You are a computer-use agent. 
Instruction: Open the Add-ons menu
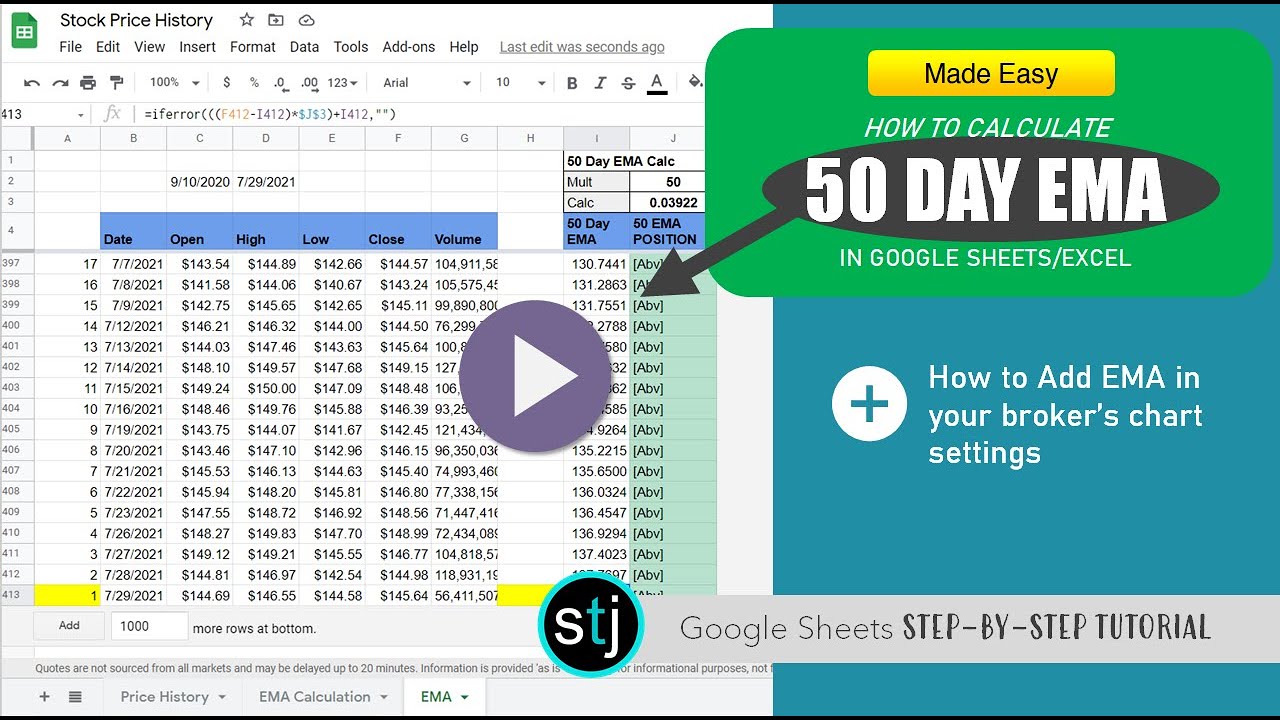pos(409,47)
